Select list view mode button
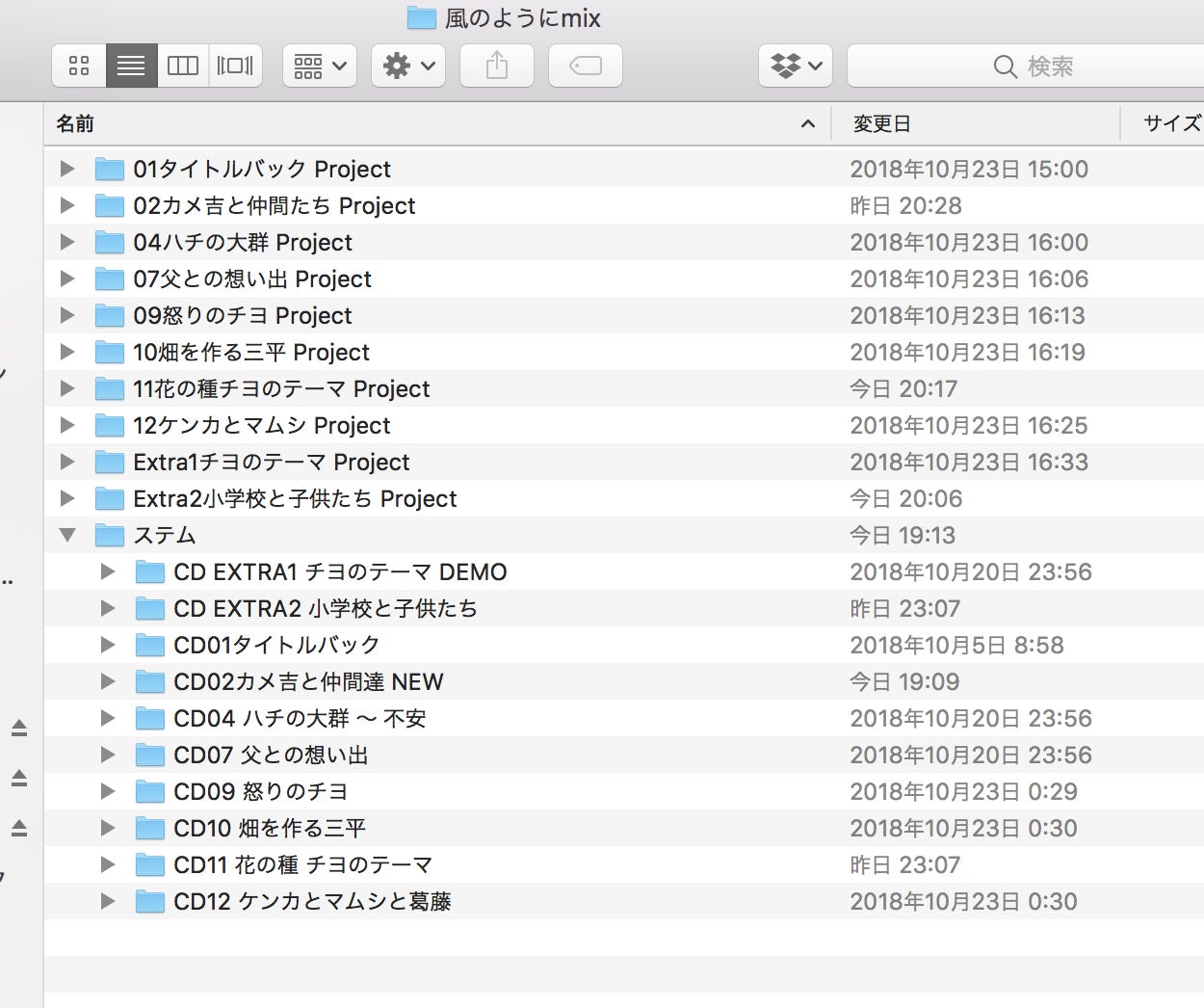The width and height of the screenshot is (1204, 1008). click(131, 66)
